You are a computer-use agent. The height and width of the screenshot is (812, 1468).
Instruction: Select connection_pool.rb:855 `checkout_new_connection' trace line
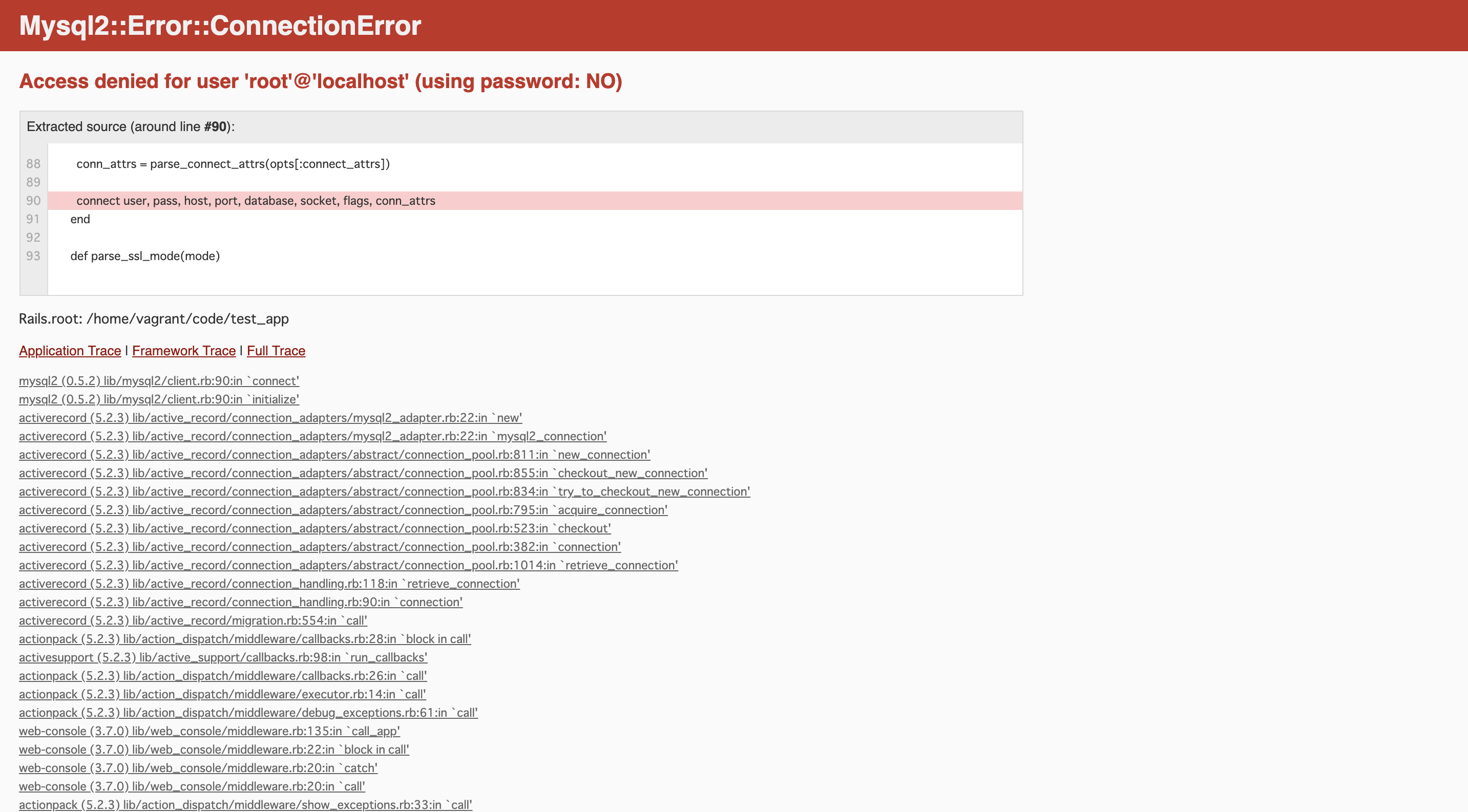pyautogui.click(x=363, y=473)
